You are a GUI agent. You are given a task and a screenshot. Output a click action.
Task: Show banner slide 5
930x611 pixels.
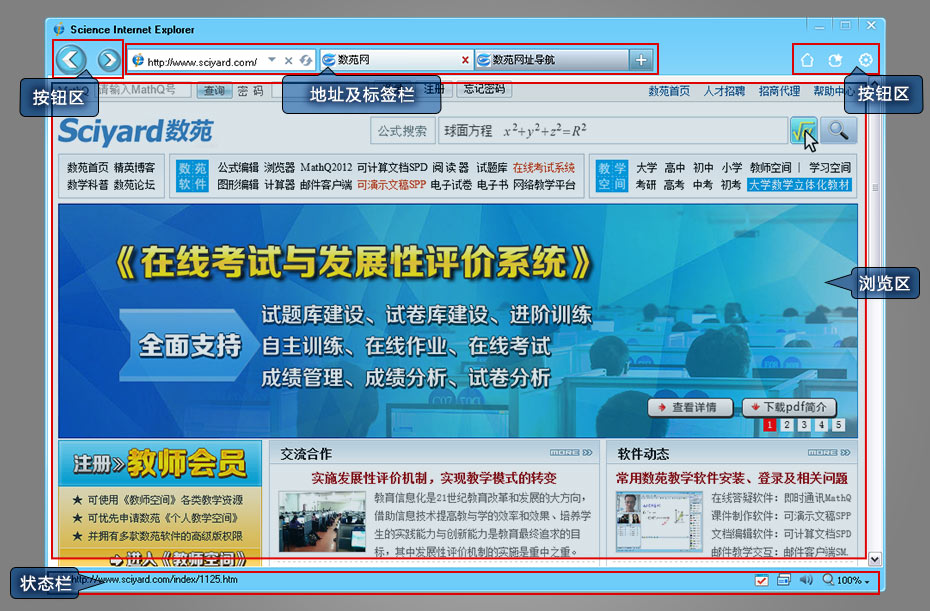(838, 425)
